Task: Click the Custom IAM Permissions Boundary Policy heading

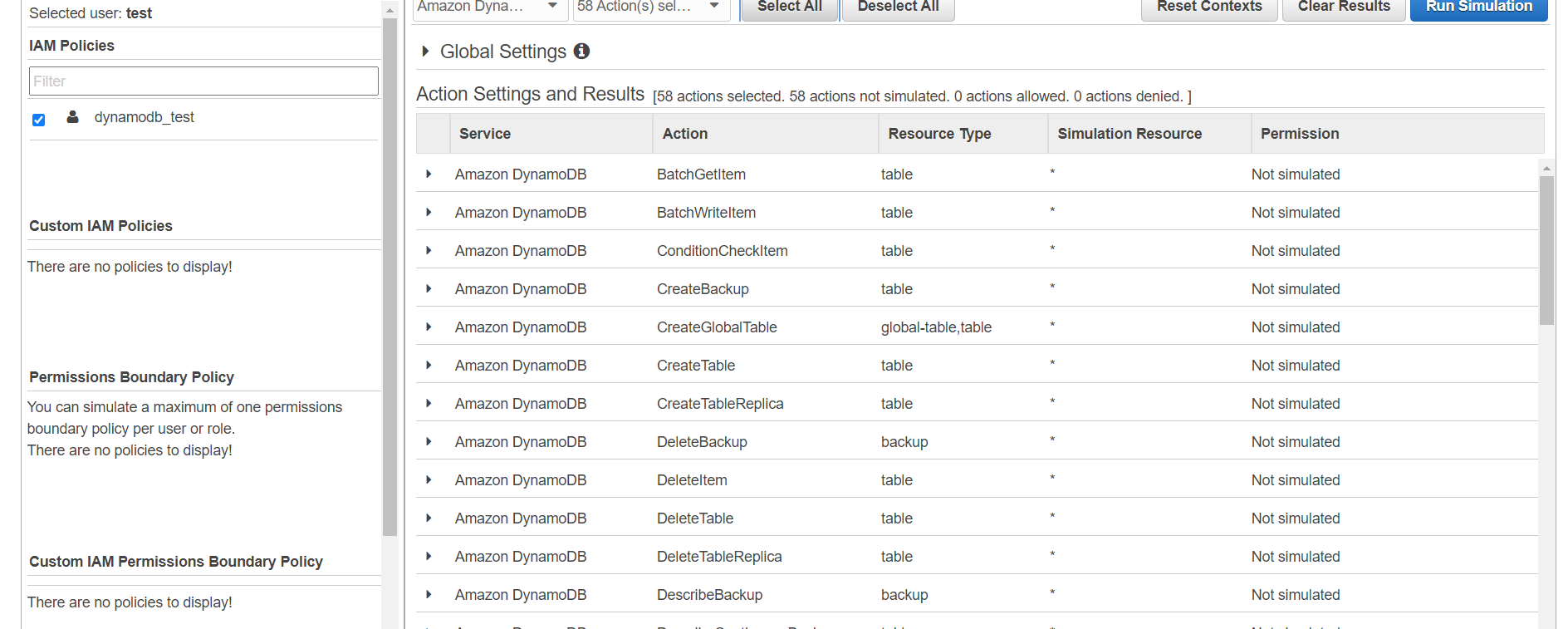Action: (175, 562)
